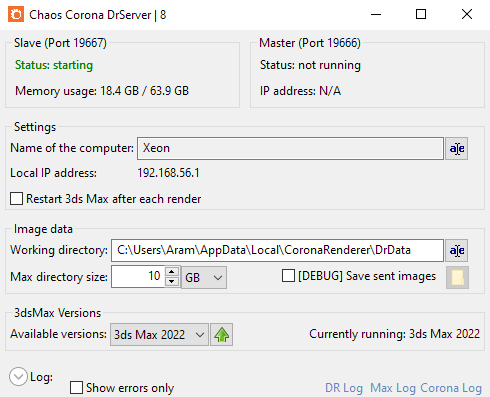
Task: Maximize the DrServer window
Action: (x=421, y=14)
